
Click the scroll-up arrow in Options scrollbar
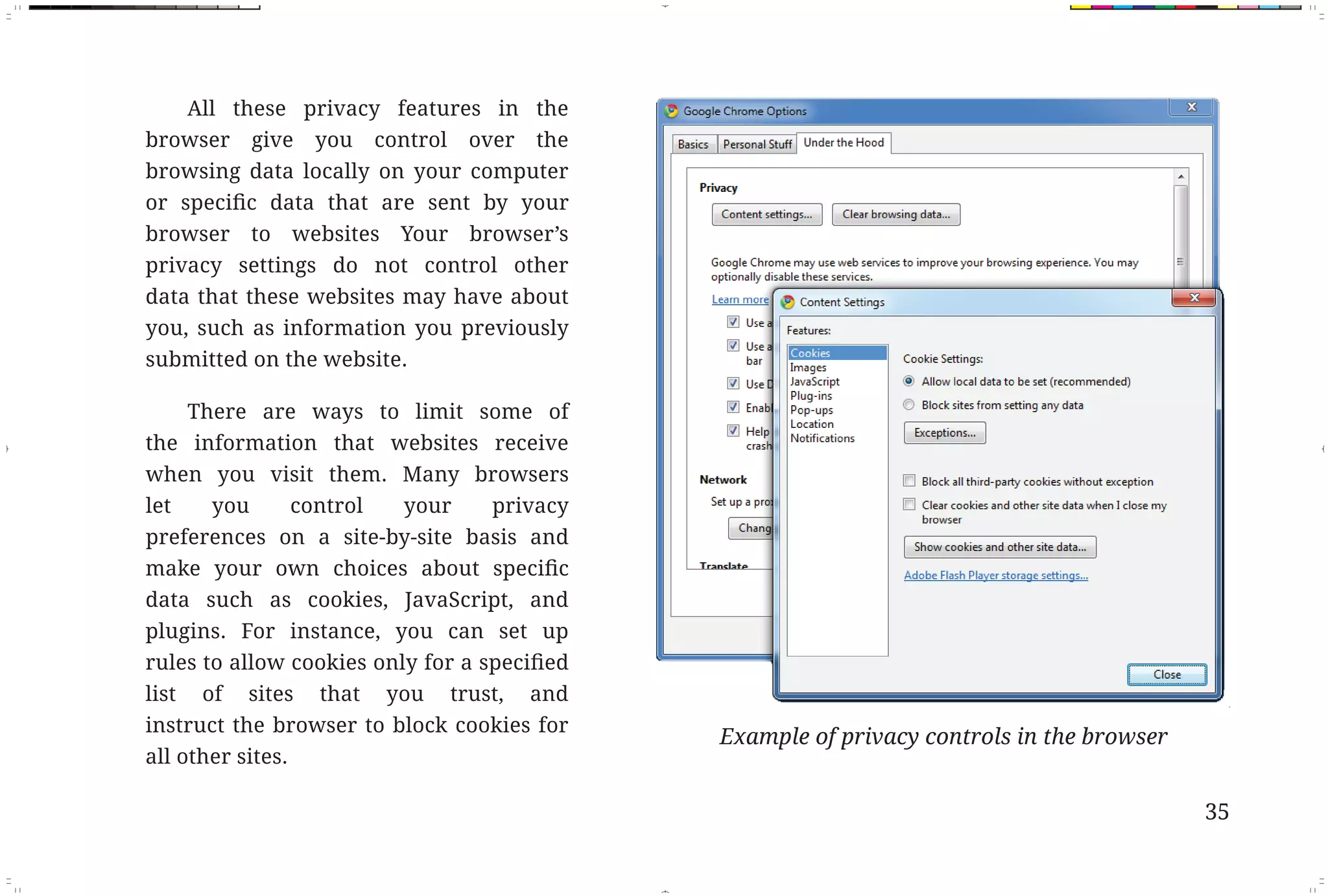(1181, 176)
